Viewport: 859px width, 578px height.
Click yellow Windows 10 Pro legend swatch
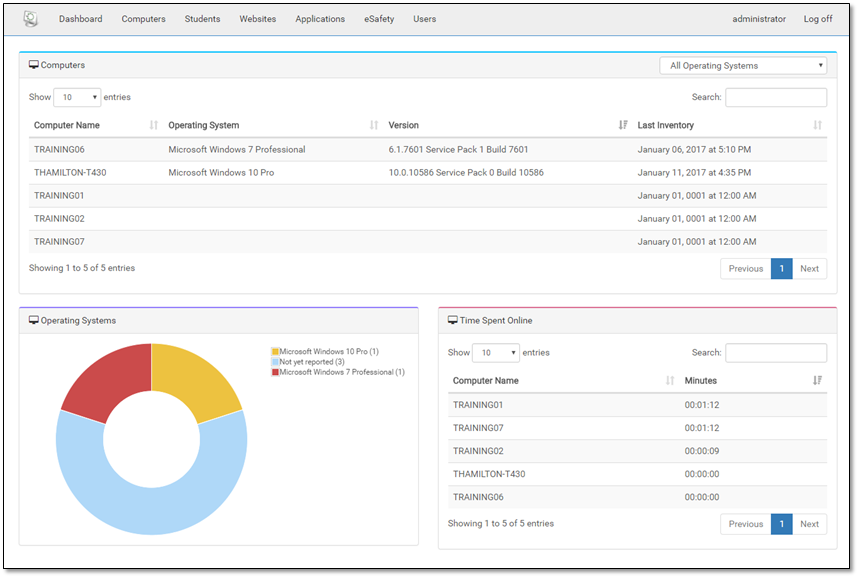[275, 352]
